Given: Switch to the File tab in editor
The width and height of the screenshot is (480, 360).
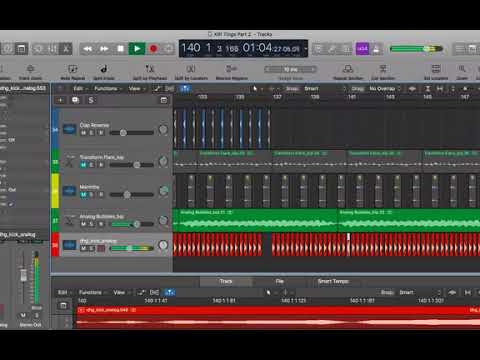Looking at the screenshot, I should [x=279, y=282].
